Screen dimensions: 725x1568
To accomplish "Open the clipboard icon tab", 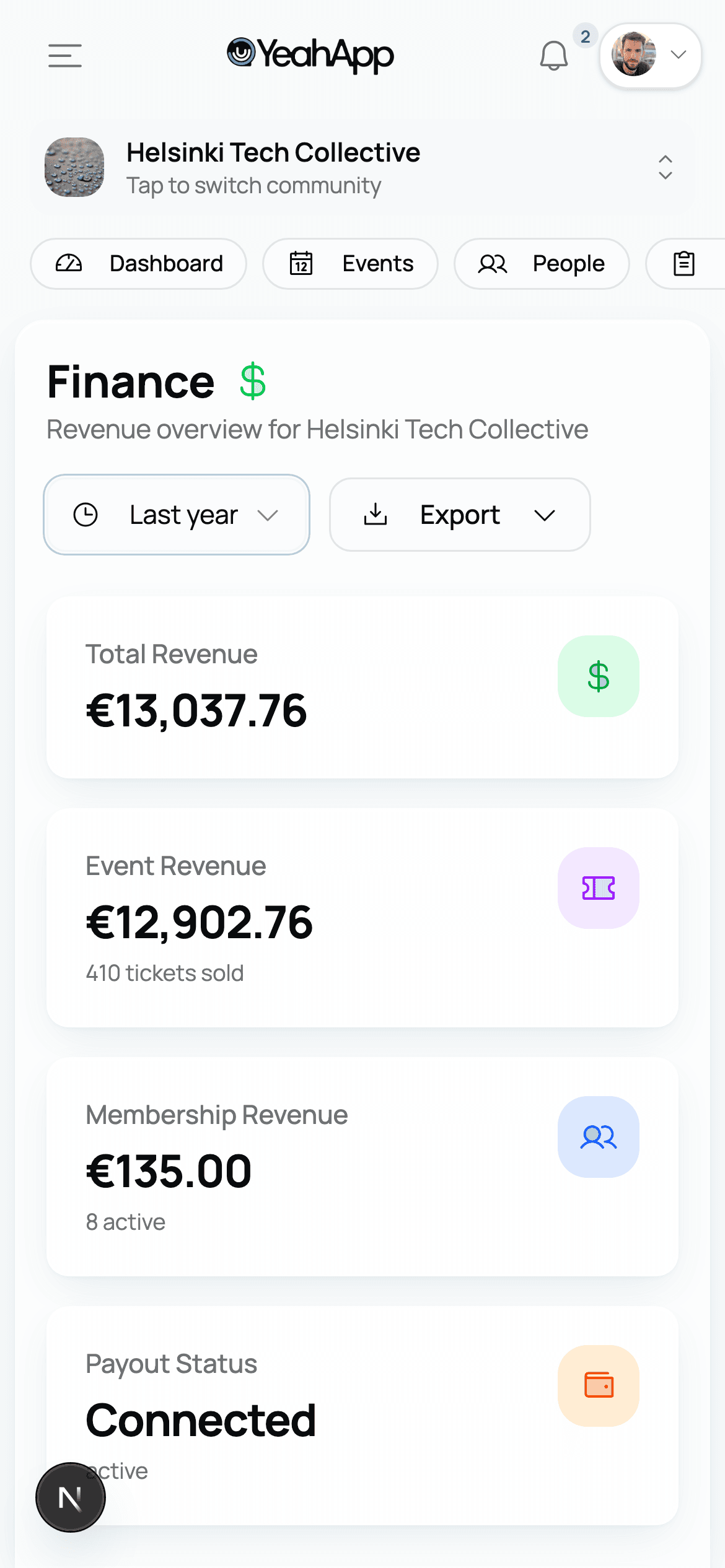I will [x=685, y=264].
